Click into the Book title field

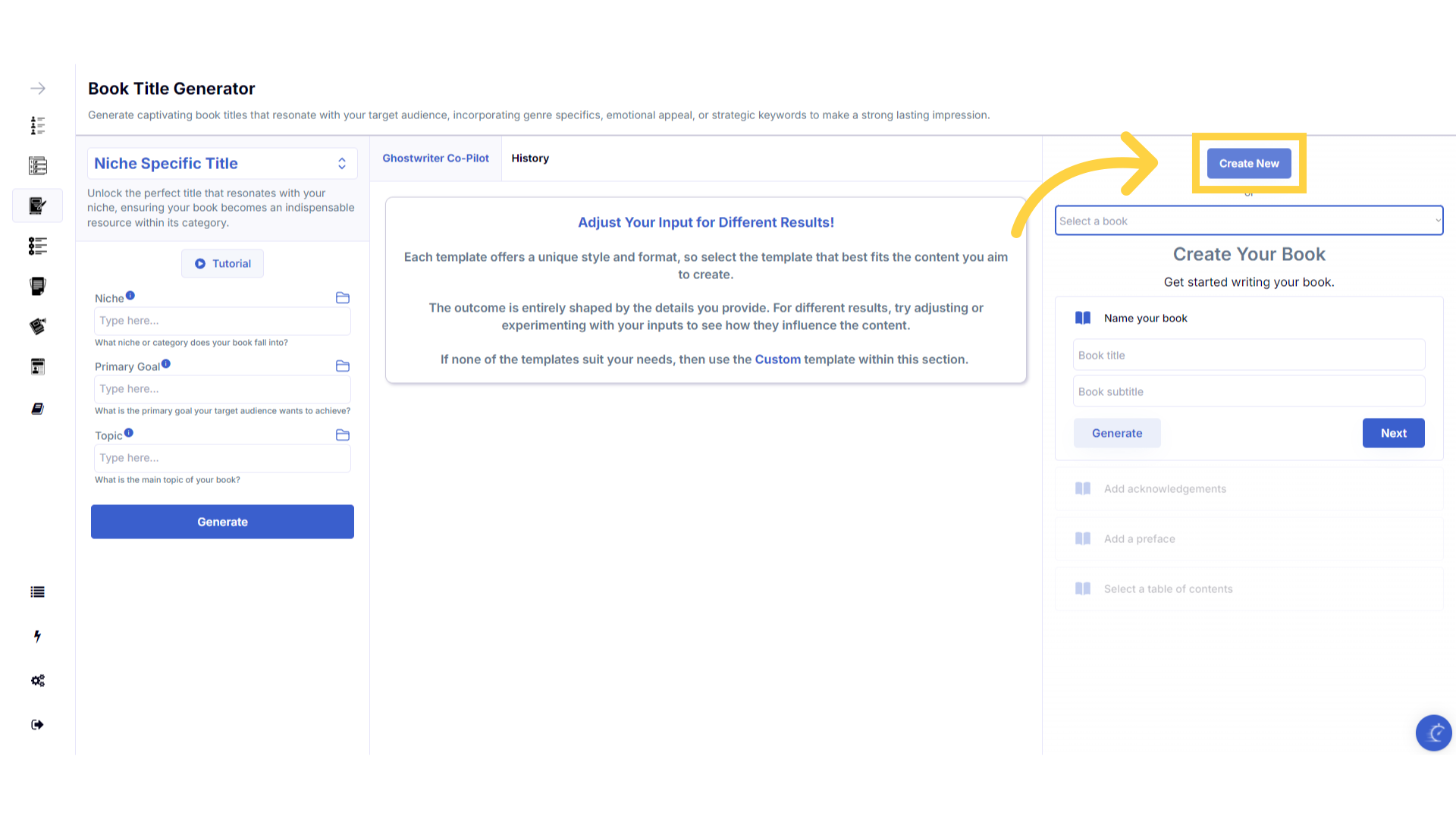click(1248, 355)
